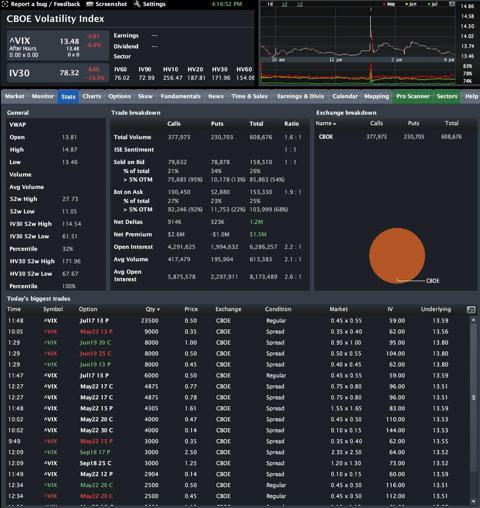Select the green Sep18 17 P trade
Screen dimensions: 480x508
[237, 452]
